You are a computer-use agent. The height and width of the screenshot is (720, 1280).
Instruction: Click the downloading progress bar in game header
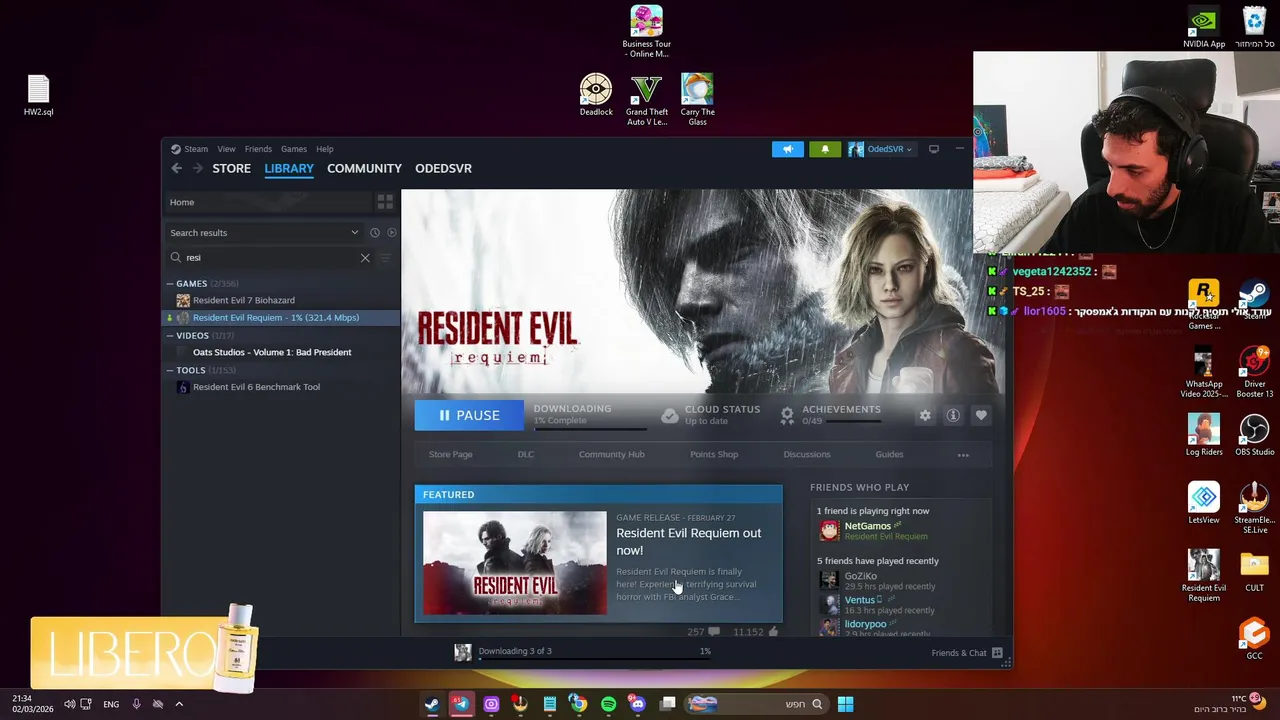pos(589,428)
